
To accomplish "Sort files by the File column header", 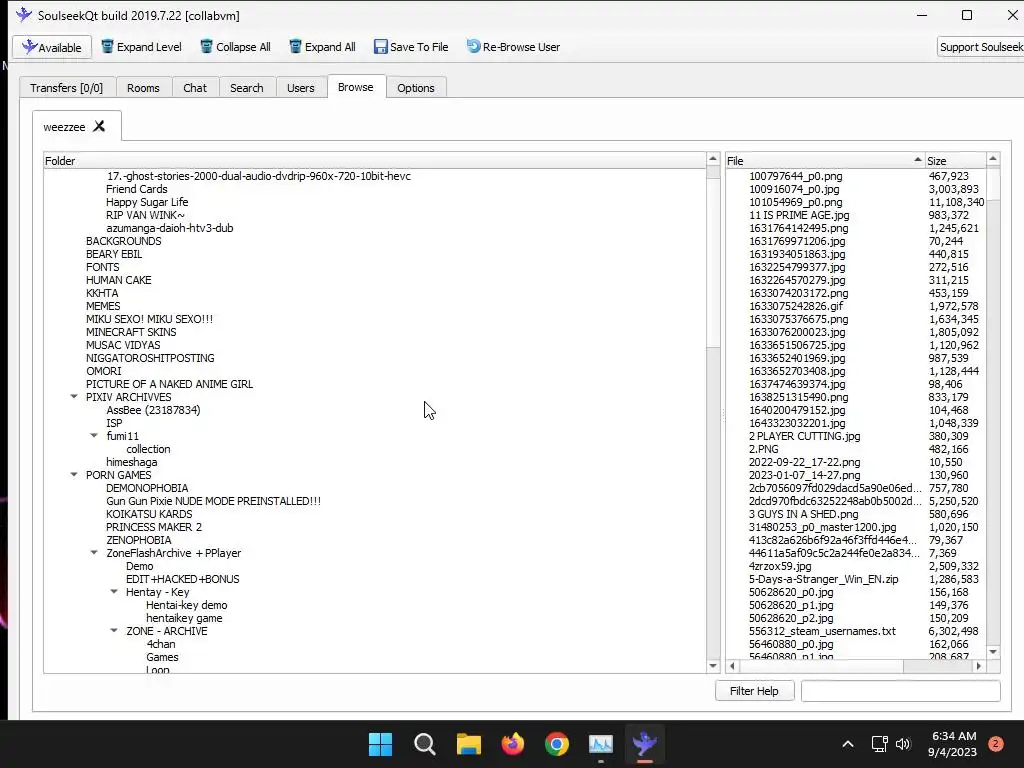I will click(x=824, y=161).
